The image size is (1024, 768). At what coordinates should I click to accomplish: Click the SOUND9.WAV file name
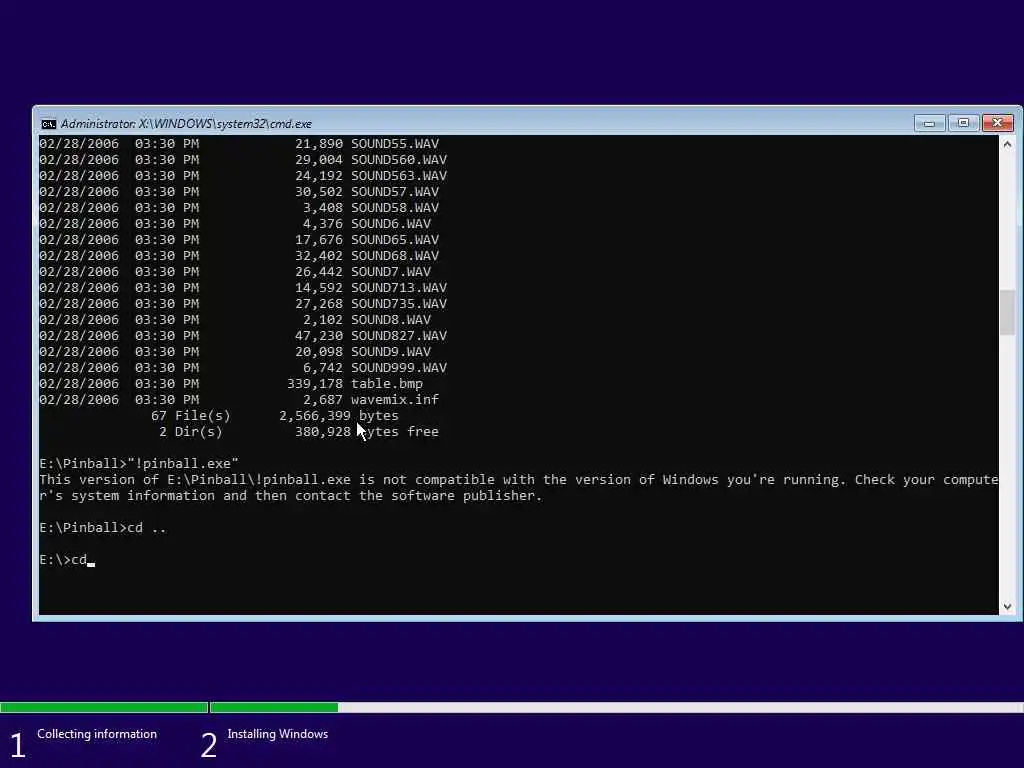391,352
